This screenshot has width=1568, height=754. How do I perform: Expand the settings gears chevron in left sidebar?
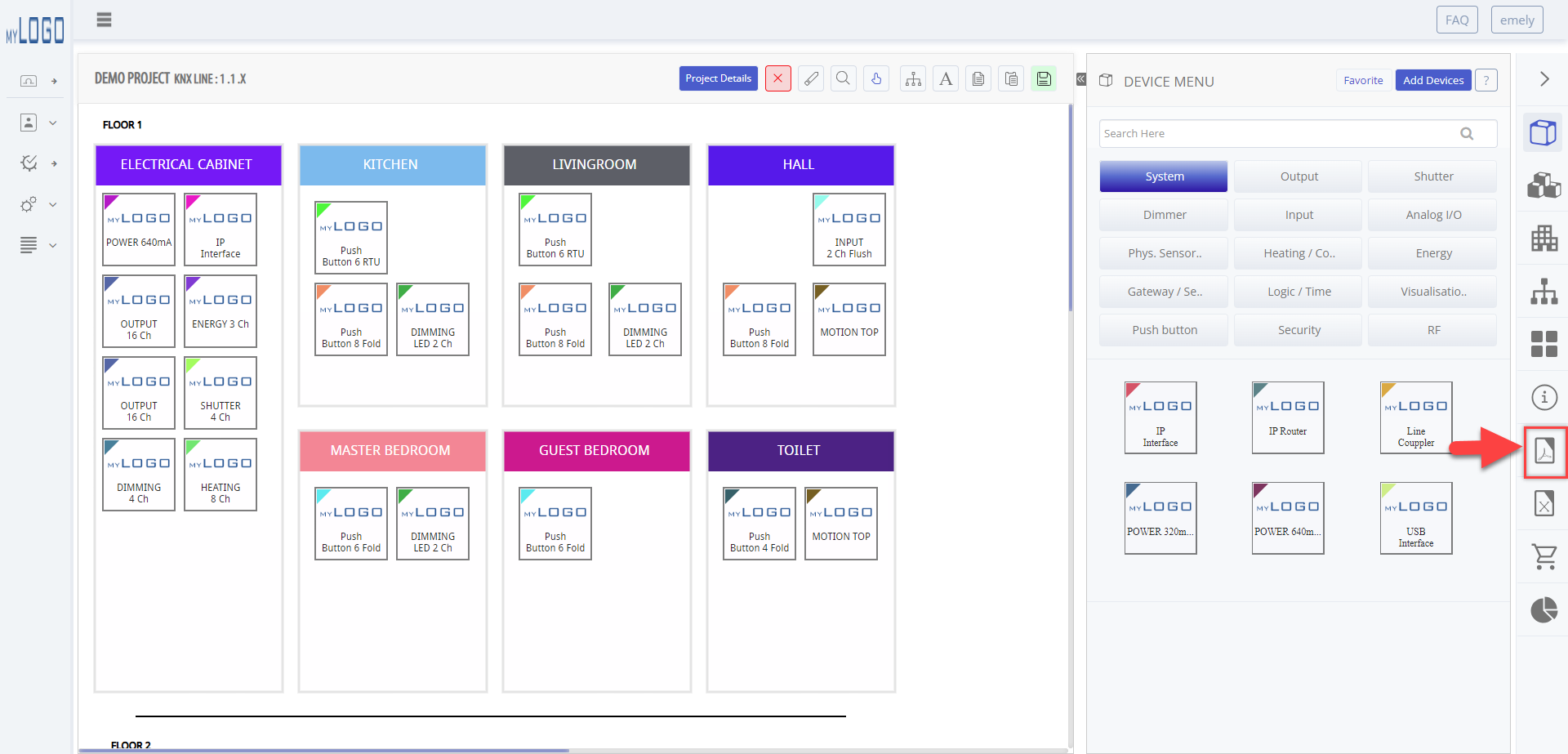(x=52, y=204)
